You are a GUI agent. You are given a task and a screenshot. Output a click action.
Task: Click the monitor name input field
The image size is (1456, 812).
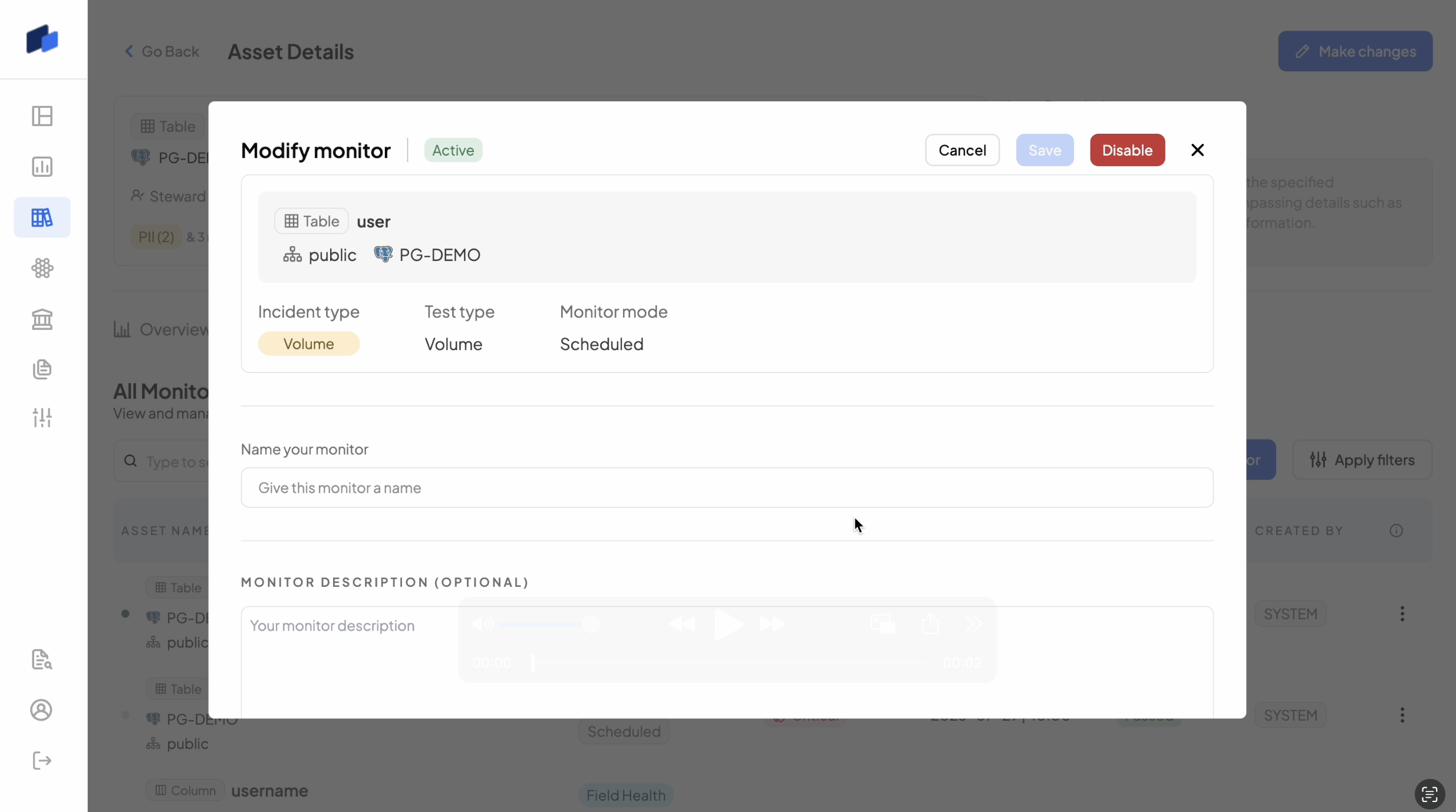coord(727,488)
